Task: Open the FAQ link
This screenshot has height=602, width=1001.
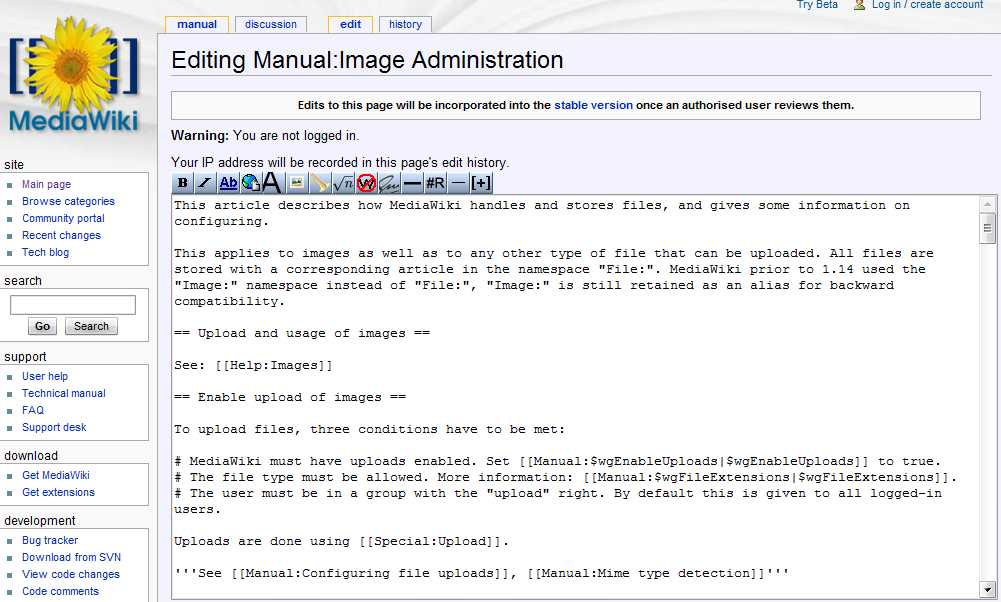Action: tap(33, 410)
